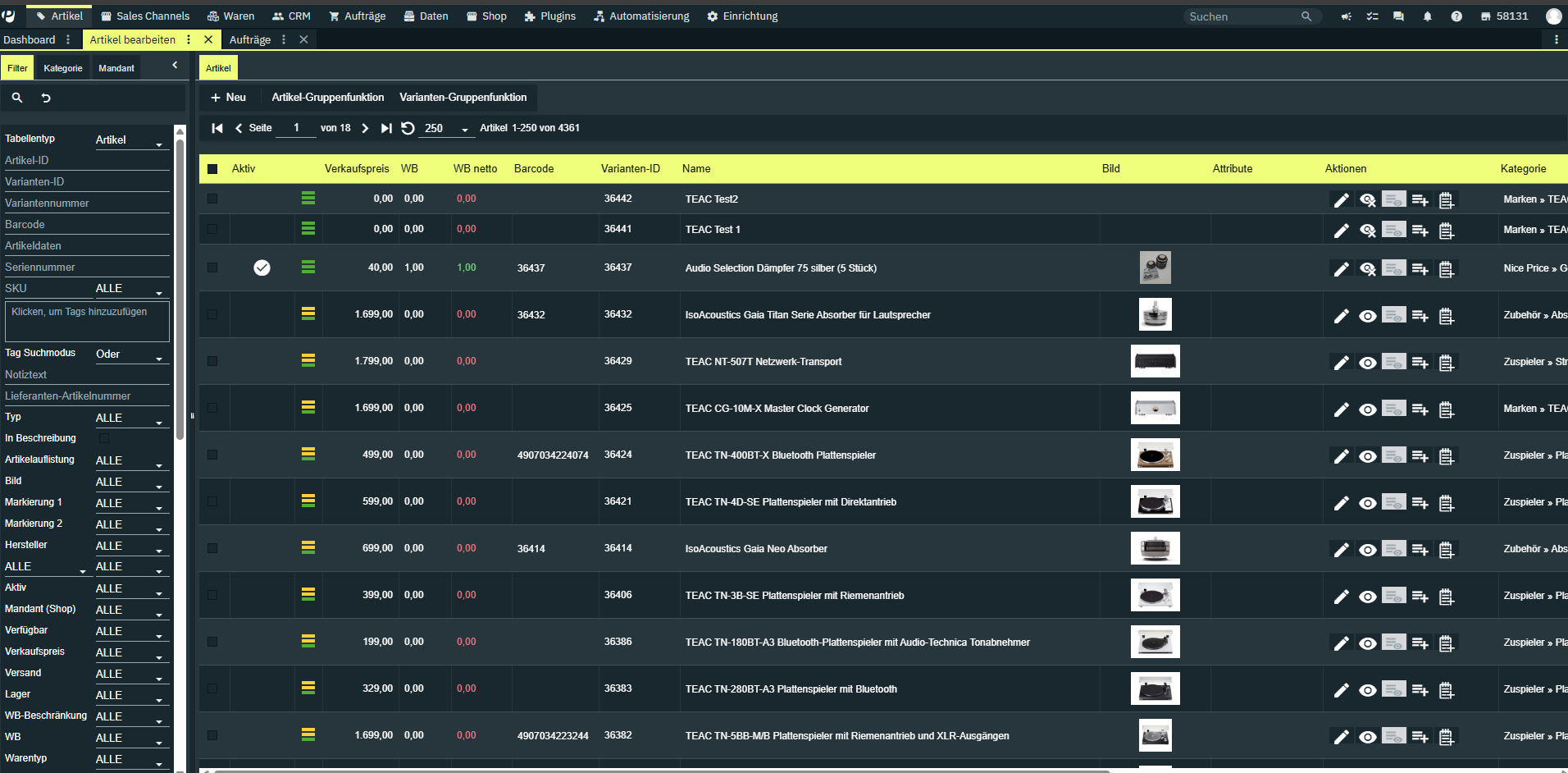Image resolution: width=1568 pixels, height=773 pixels.
Task: Reset filters with the undo arrow icon
Action: pyautogui.click(x=46, y=98)
